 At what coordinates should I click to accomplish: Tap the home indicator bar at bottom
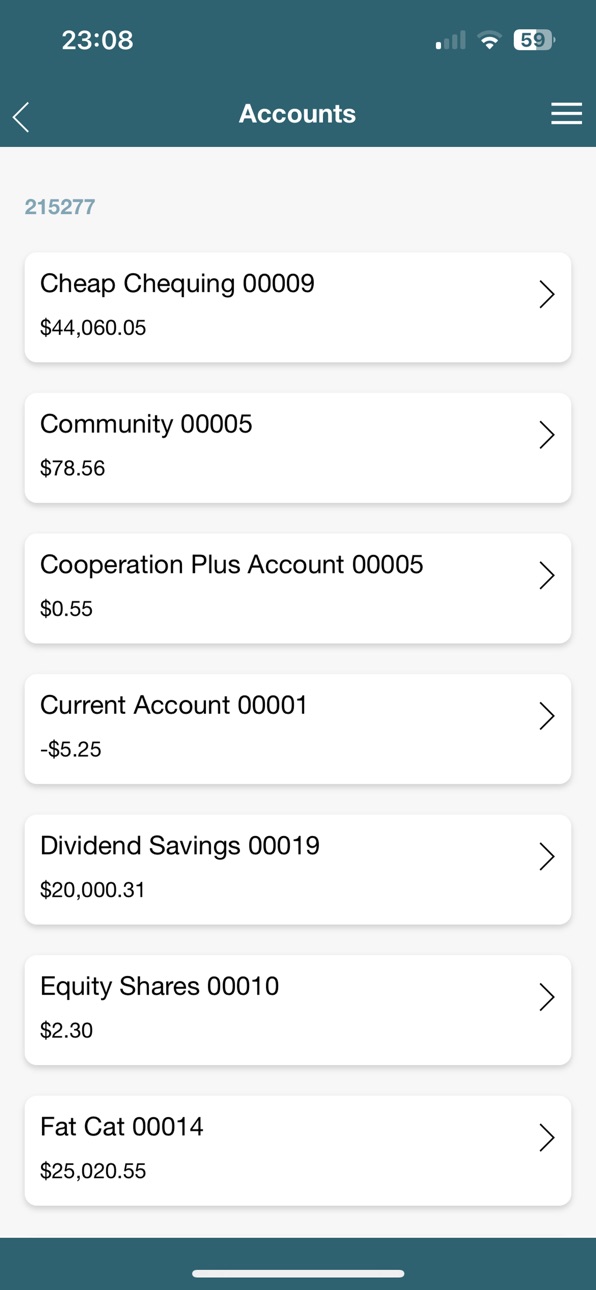(x=298, y=1273)
